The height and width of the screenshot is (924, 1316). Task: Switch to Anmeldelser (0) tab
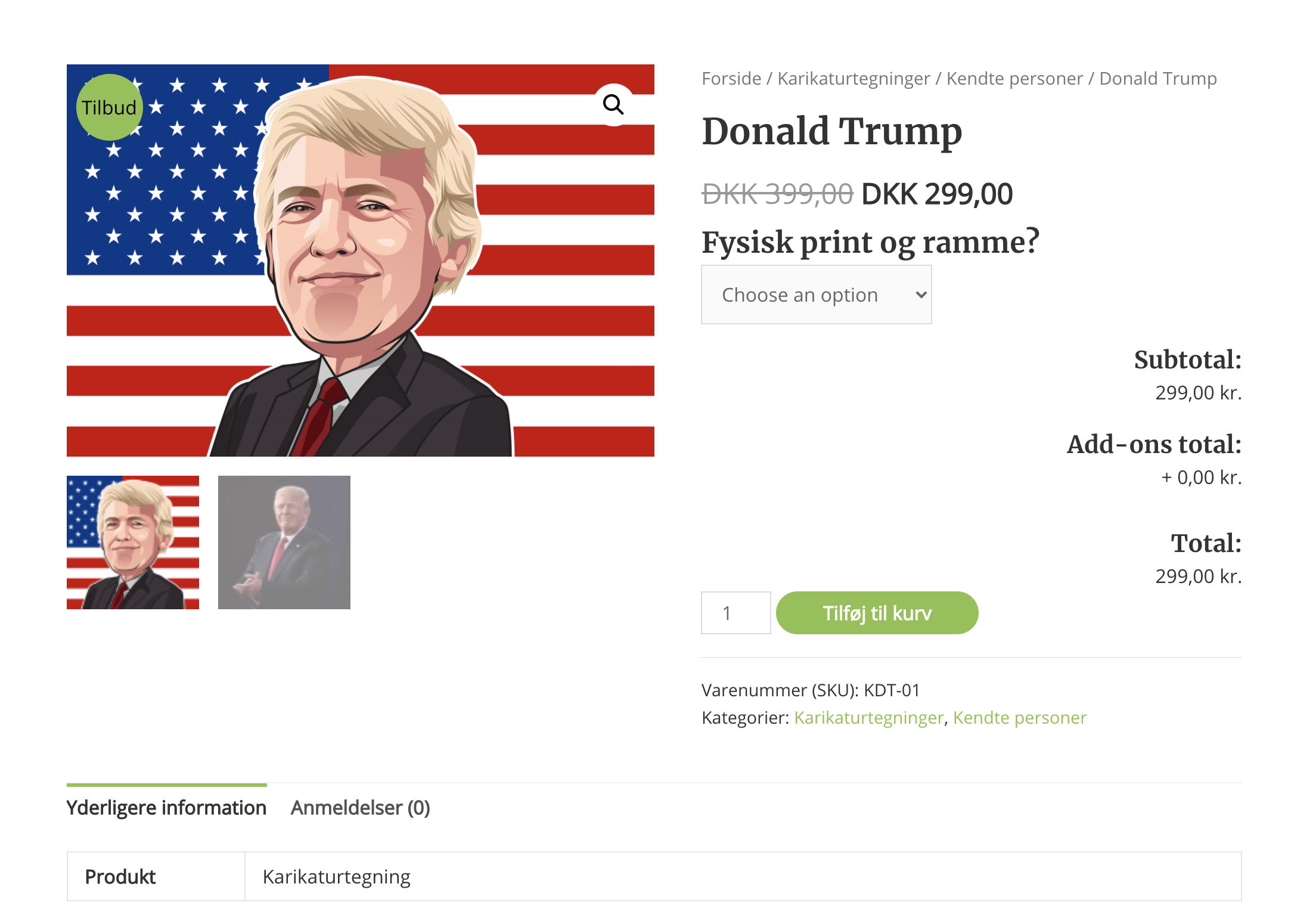click(x=360, y=808)
